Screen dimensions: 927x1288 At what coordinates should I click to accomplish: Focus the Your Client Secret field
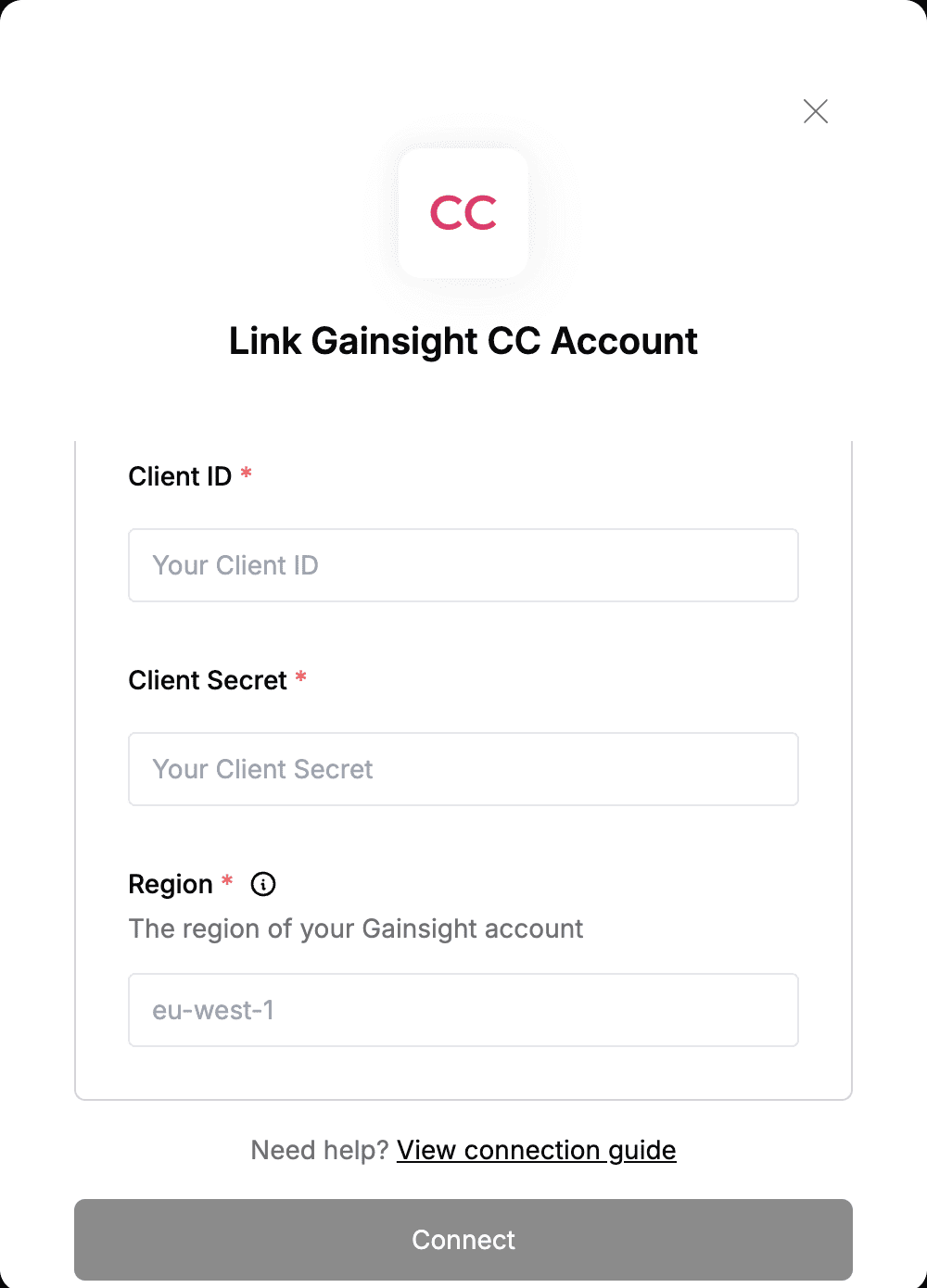[463, 769]
